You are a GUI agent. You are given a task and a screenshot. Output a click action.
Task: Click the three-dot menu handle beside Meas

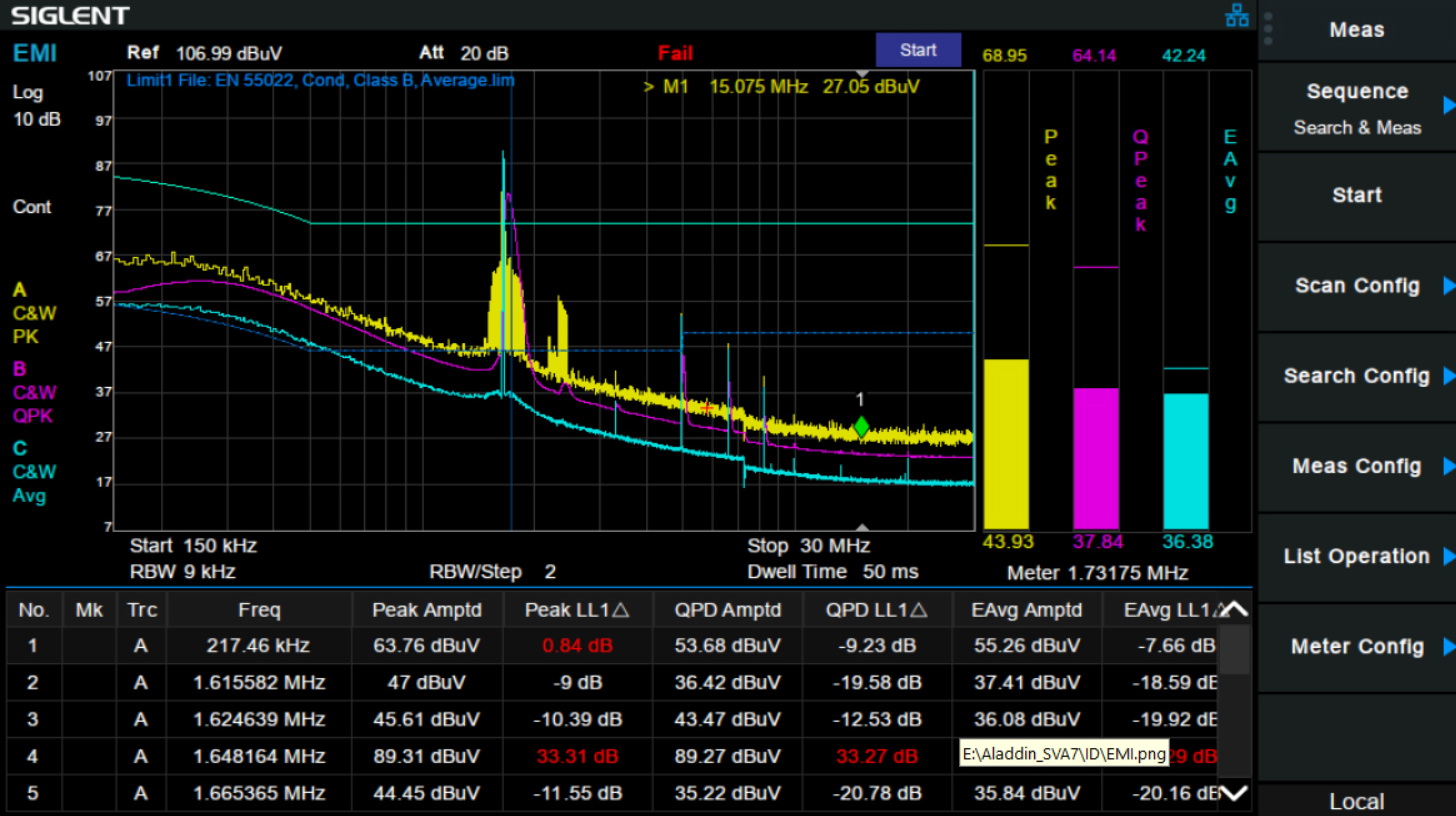point(1268,30)
